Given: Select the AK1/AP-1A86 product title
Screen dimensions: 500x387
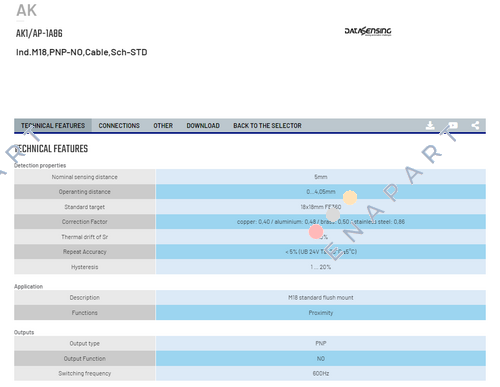Looking at the screenshot, I should 39,33.
